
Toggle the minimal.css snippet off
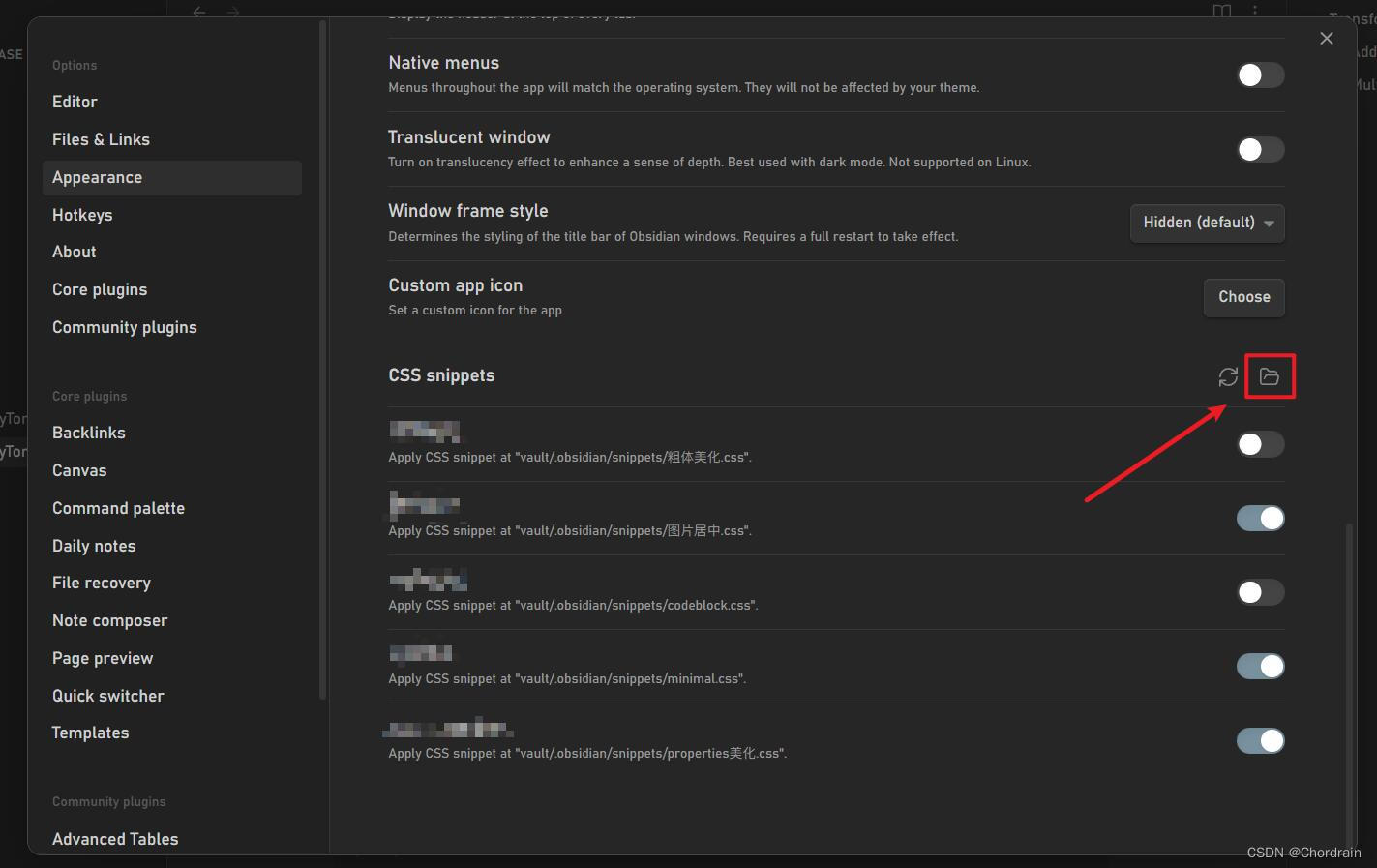click(1259, 666)
